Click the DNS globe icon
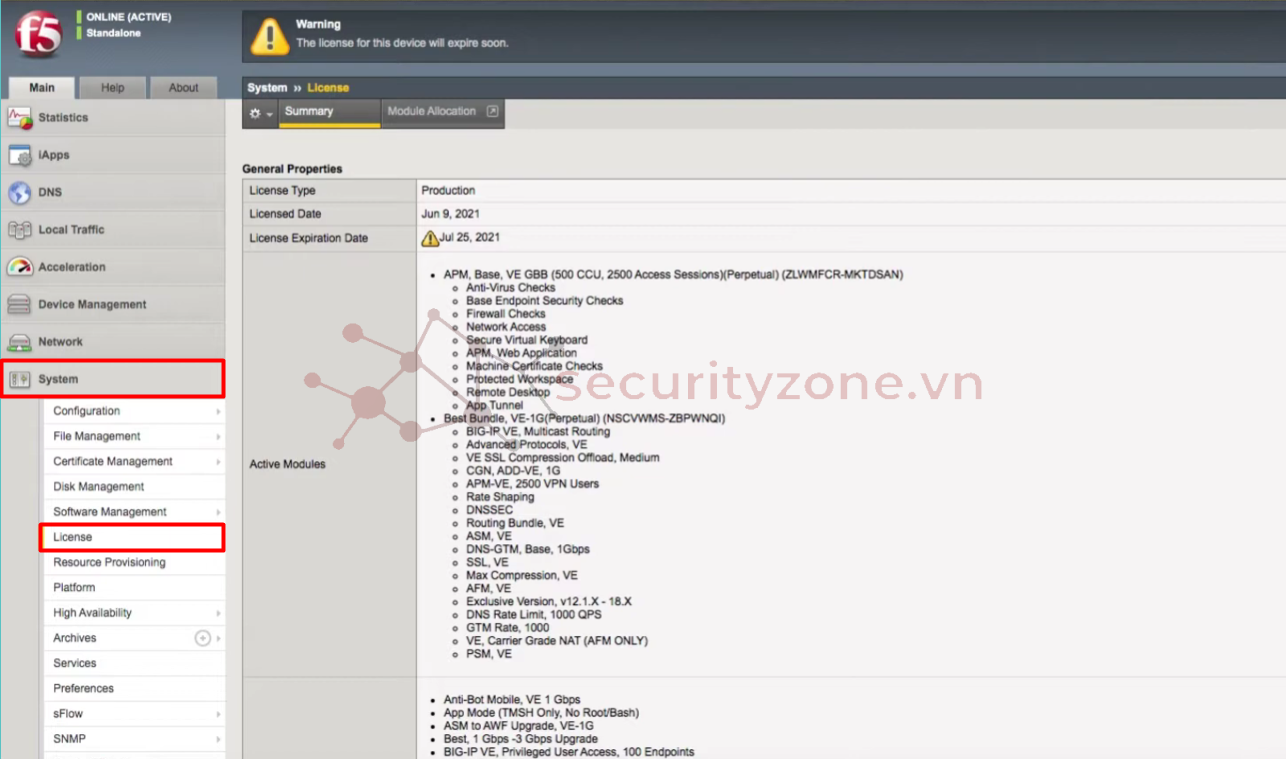 (x=20, y=193)
